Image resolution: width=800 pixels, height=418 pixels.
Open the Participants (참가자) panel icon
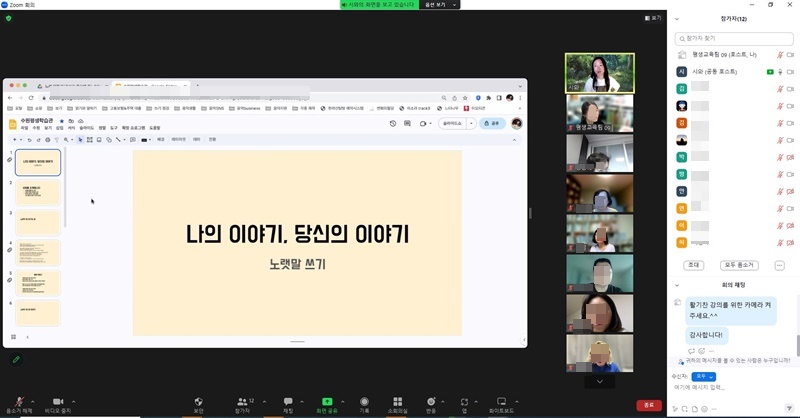tap(242, 401)
